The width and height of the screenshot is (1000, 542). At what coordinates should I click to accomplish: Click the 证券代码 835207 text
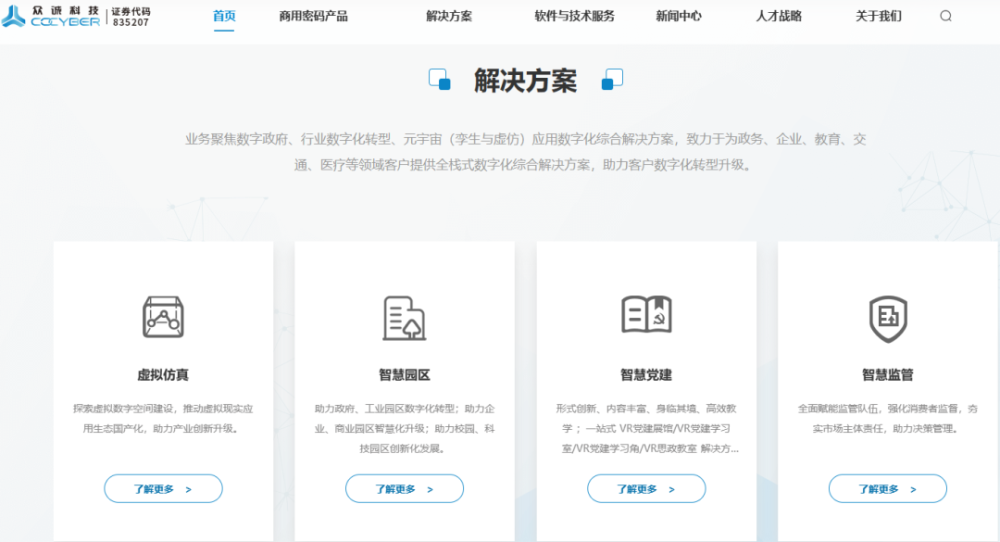[131, 17]
